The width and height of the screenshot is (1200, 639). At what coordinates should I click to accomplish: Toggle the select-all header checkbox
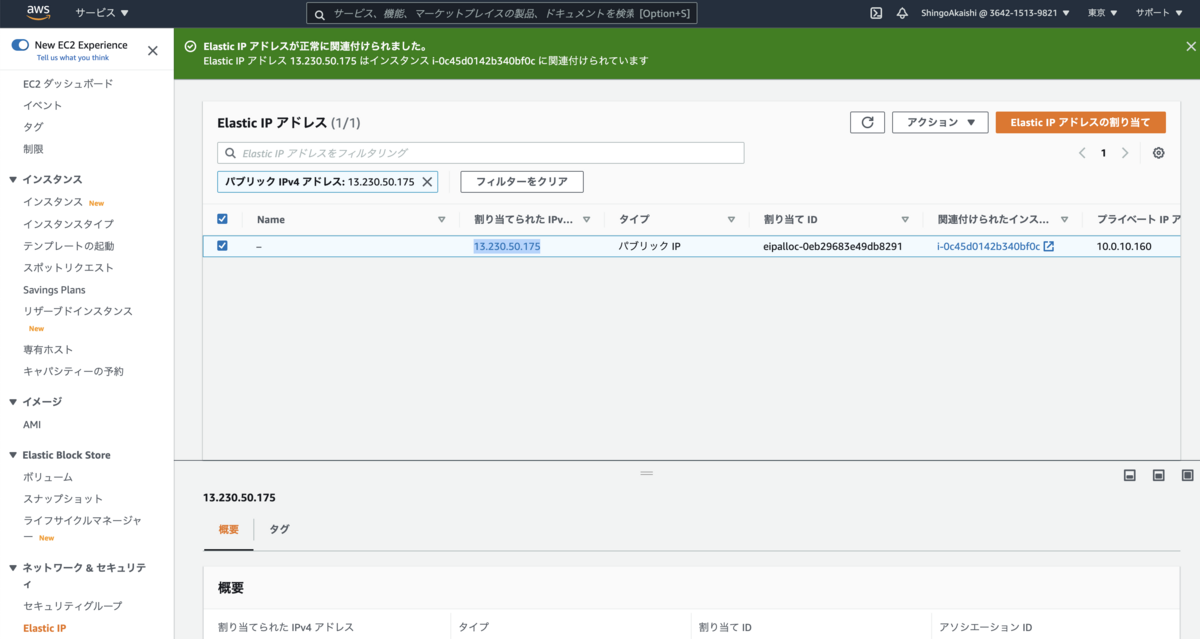[222, 219]
